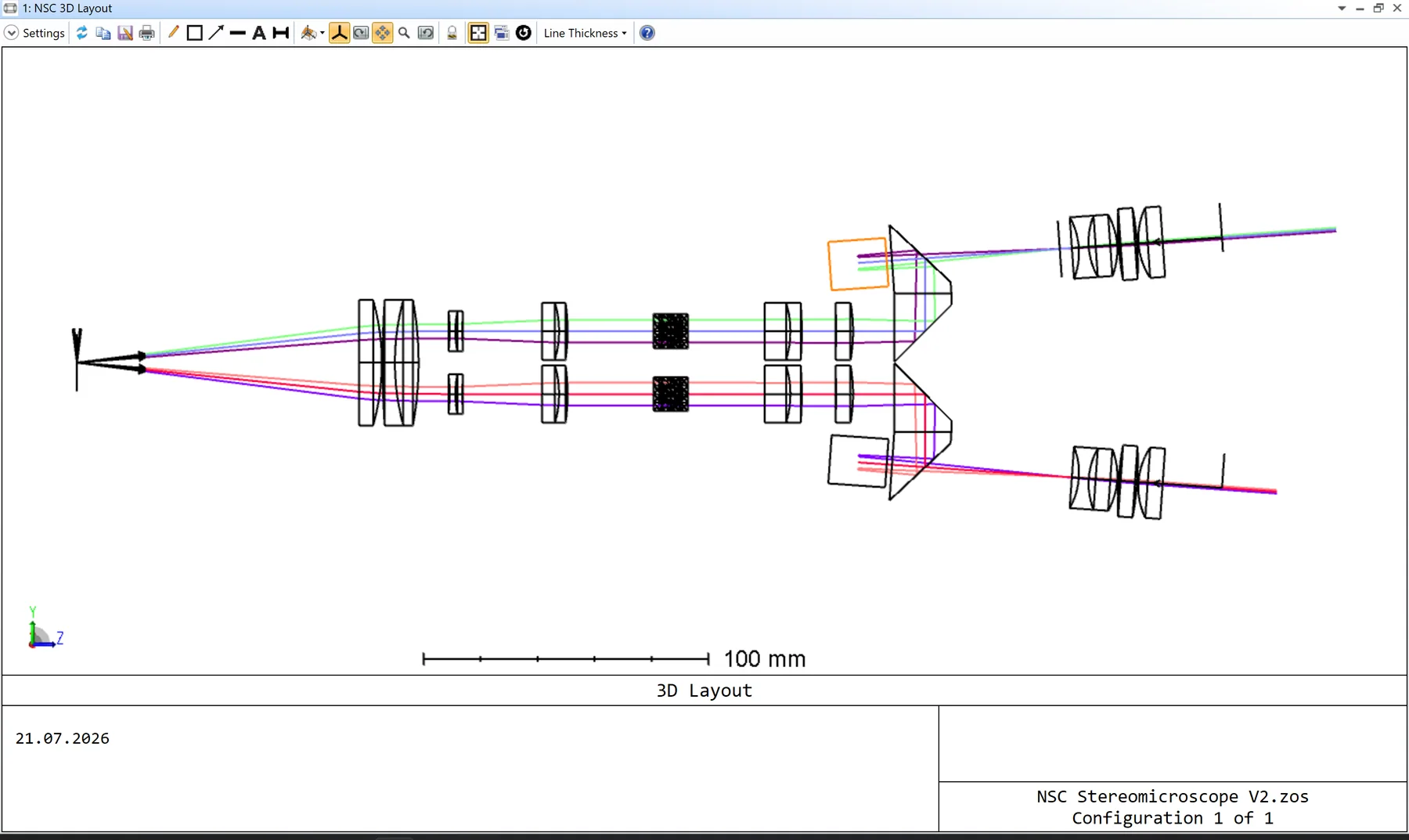Open the Settings label
Viewport: 1409px width, 840px height.
(43, 33)
